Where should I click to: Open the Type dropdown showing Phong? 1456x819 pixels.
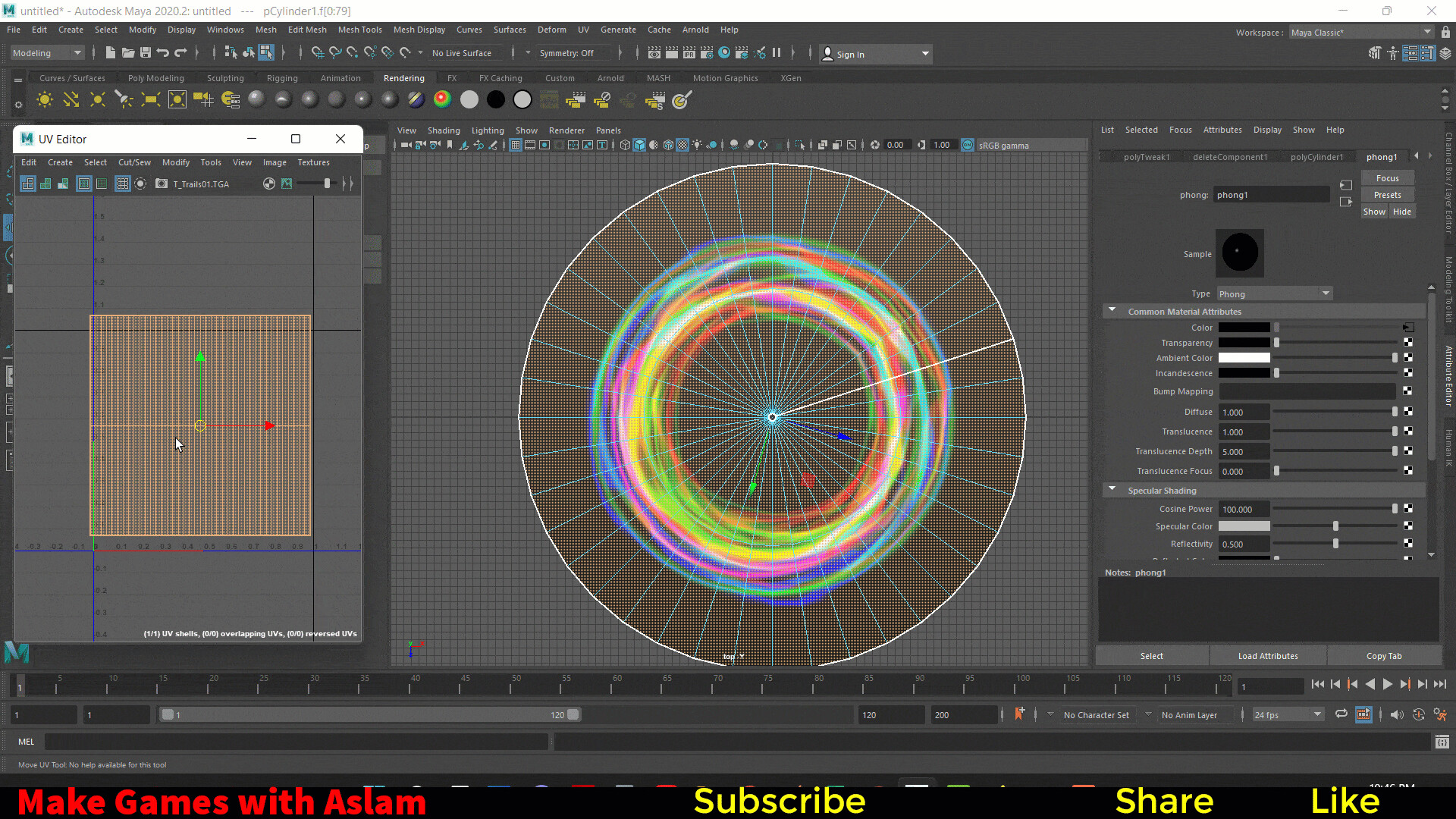click(x=1274, y=293)
